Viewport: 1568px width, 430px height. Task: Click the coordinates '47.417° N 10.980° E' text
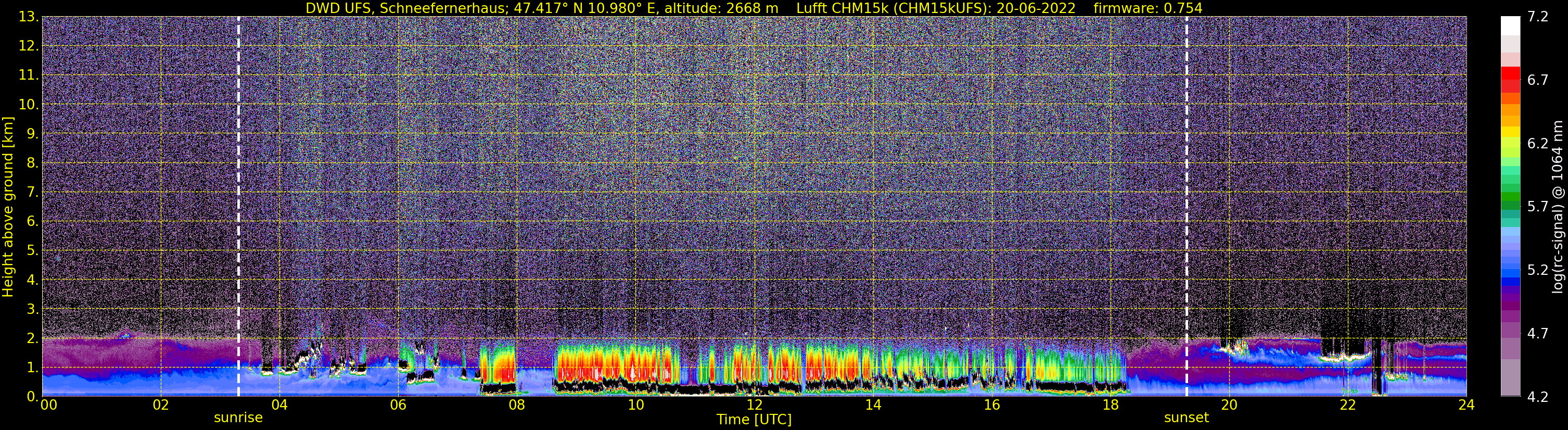click(585, 8)
